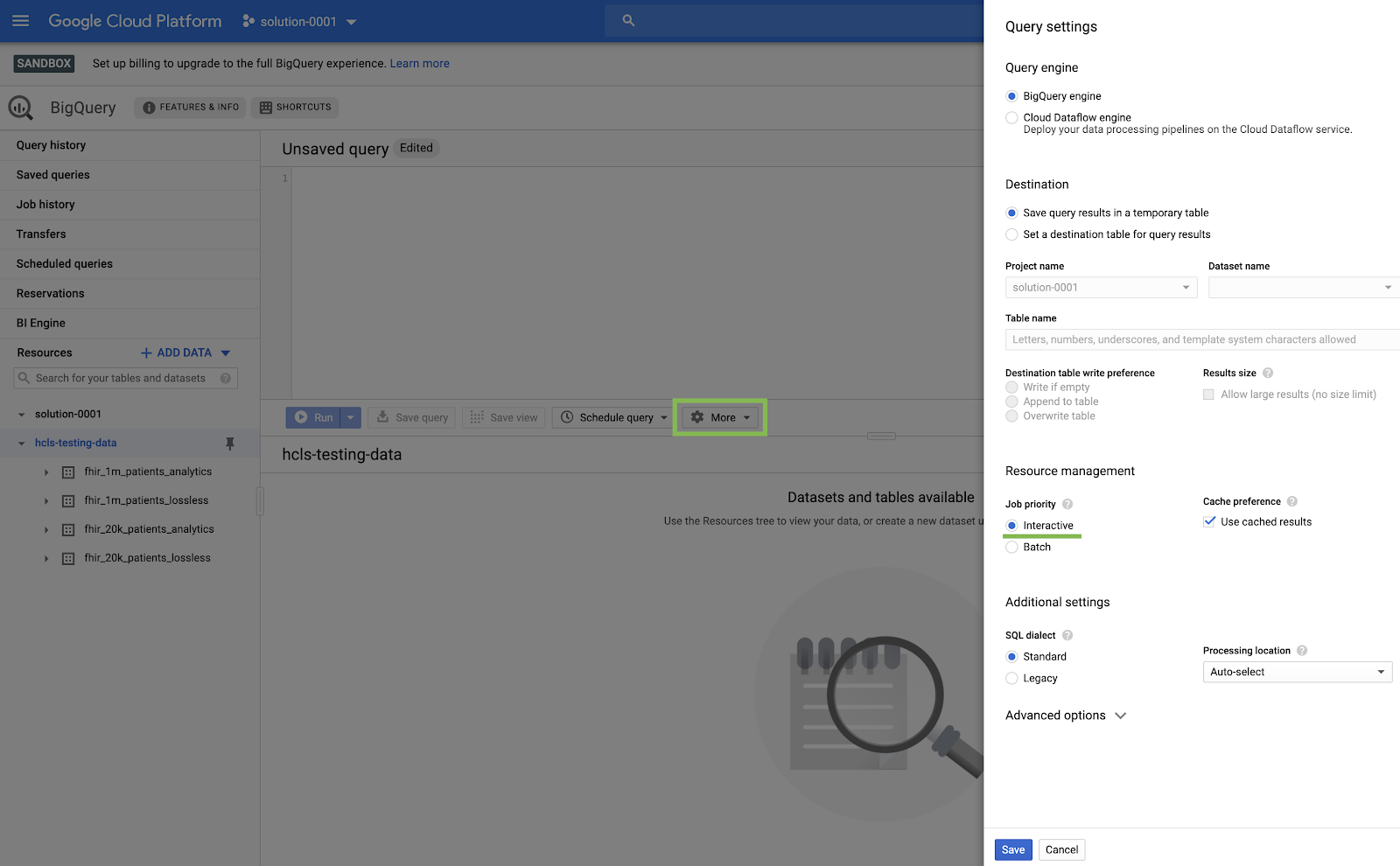Save the query settings

[1013, 849]
